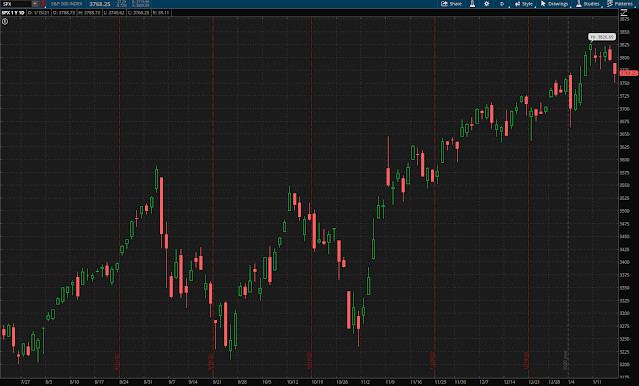Click the 3300 price level on axis
Viewport: 639px width, 386px height.
(624, 313)
